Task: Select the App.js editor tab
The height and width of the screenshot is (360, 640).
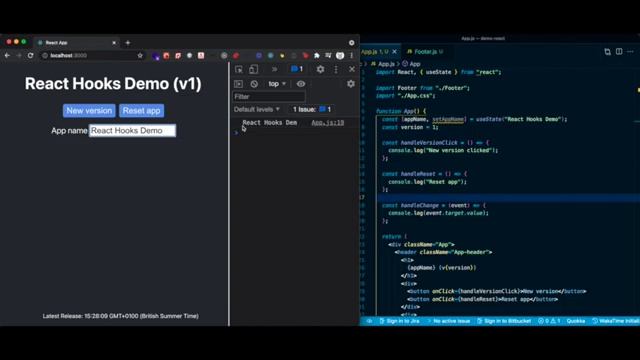Action: (375, 52)
